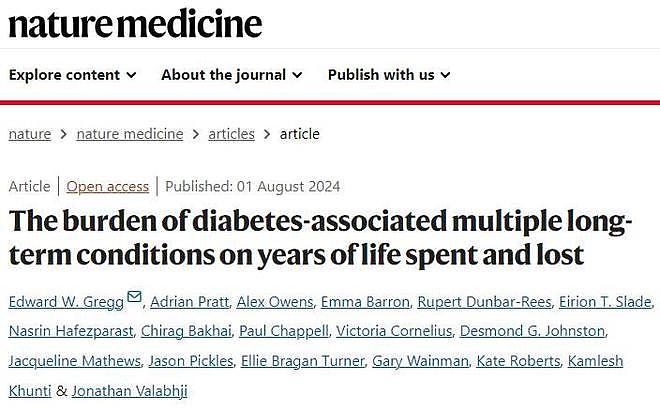Click author Kate Roberts
This screenshot has width=660, height=410.
click(x=518, y=361)
